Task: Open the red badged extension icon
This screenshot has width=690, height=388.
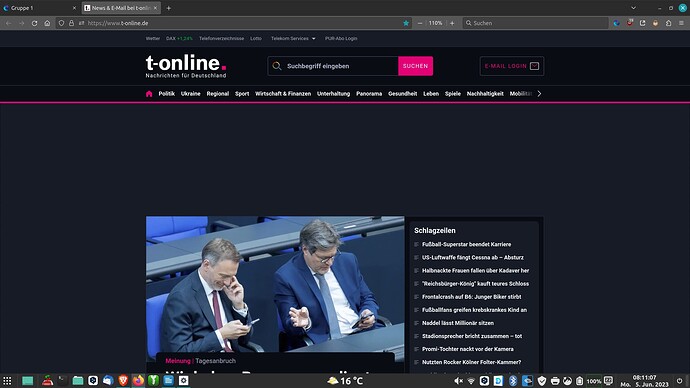Action: coord(630,23)
